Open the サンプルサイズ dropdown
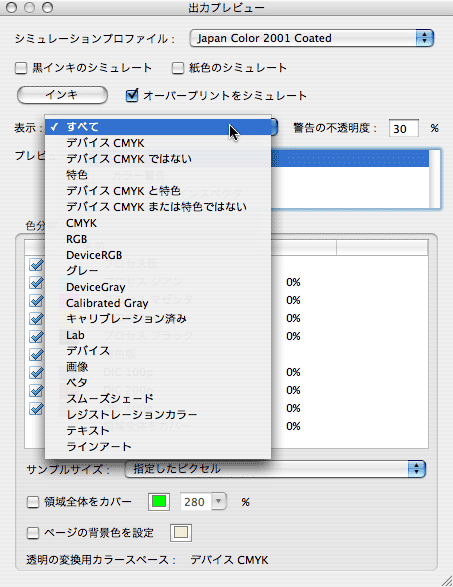 (275, 469)
